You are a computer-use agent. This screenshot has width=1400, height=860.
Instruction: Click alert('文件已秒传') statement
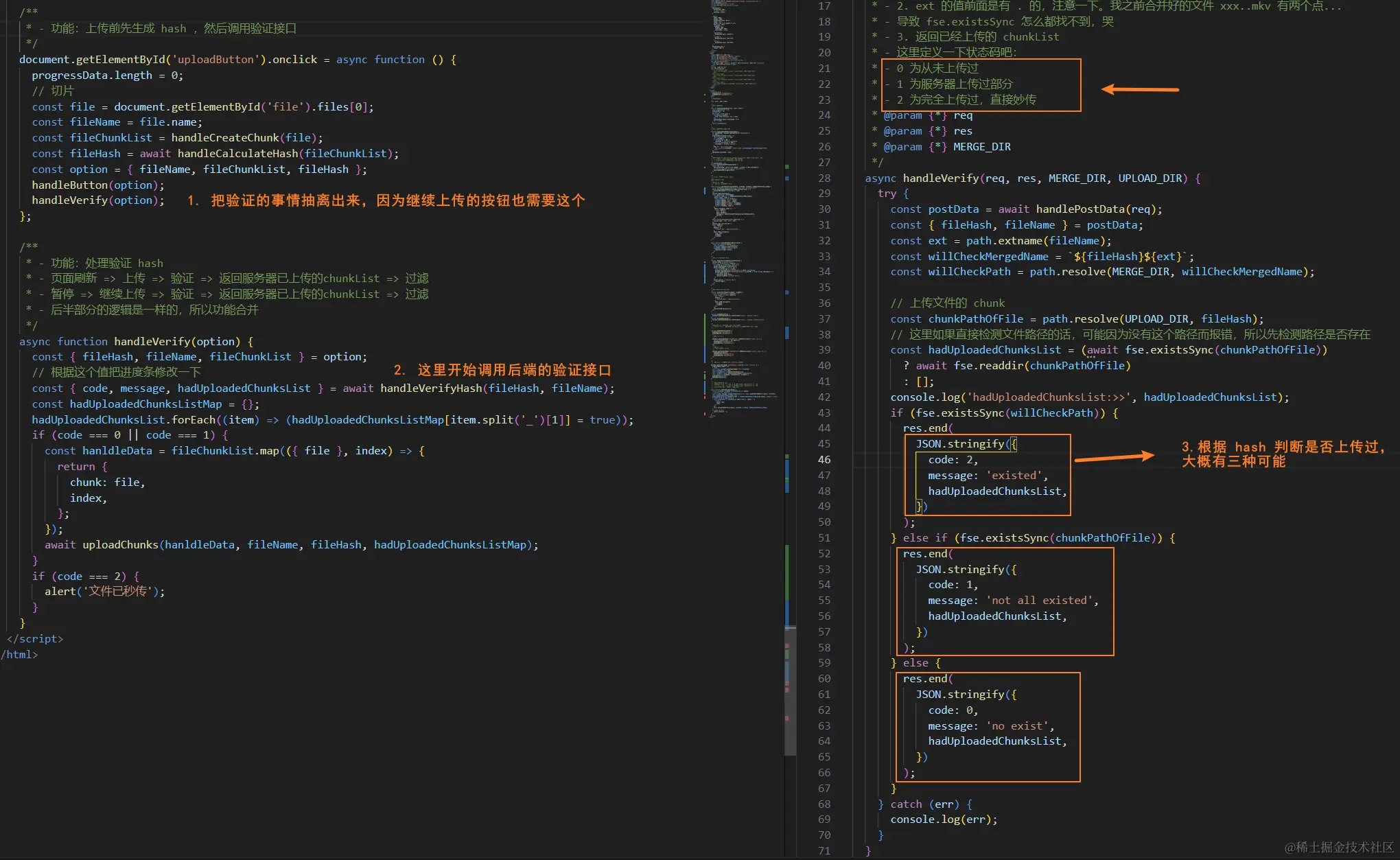(104, 592)
